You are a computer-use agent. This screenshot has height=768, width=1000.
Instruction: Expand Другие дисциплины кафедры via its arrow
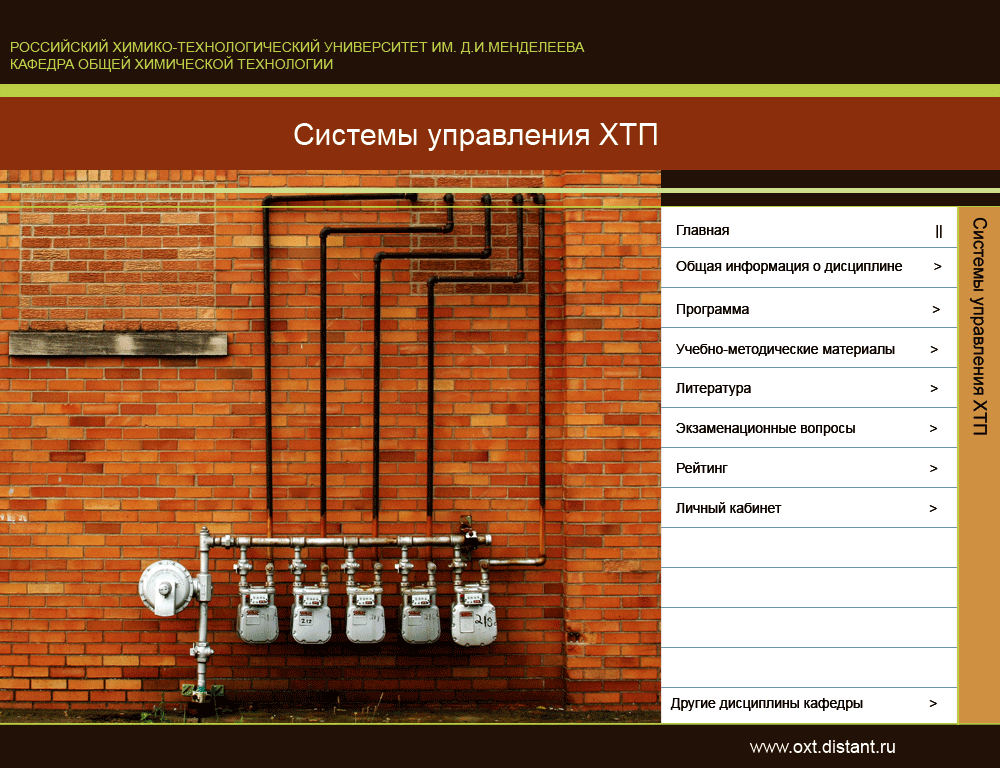point(934,703)
